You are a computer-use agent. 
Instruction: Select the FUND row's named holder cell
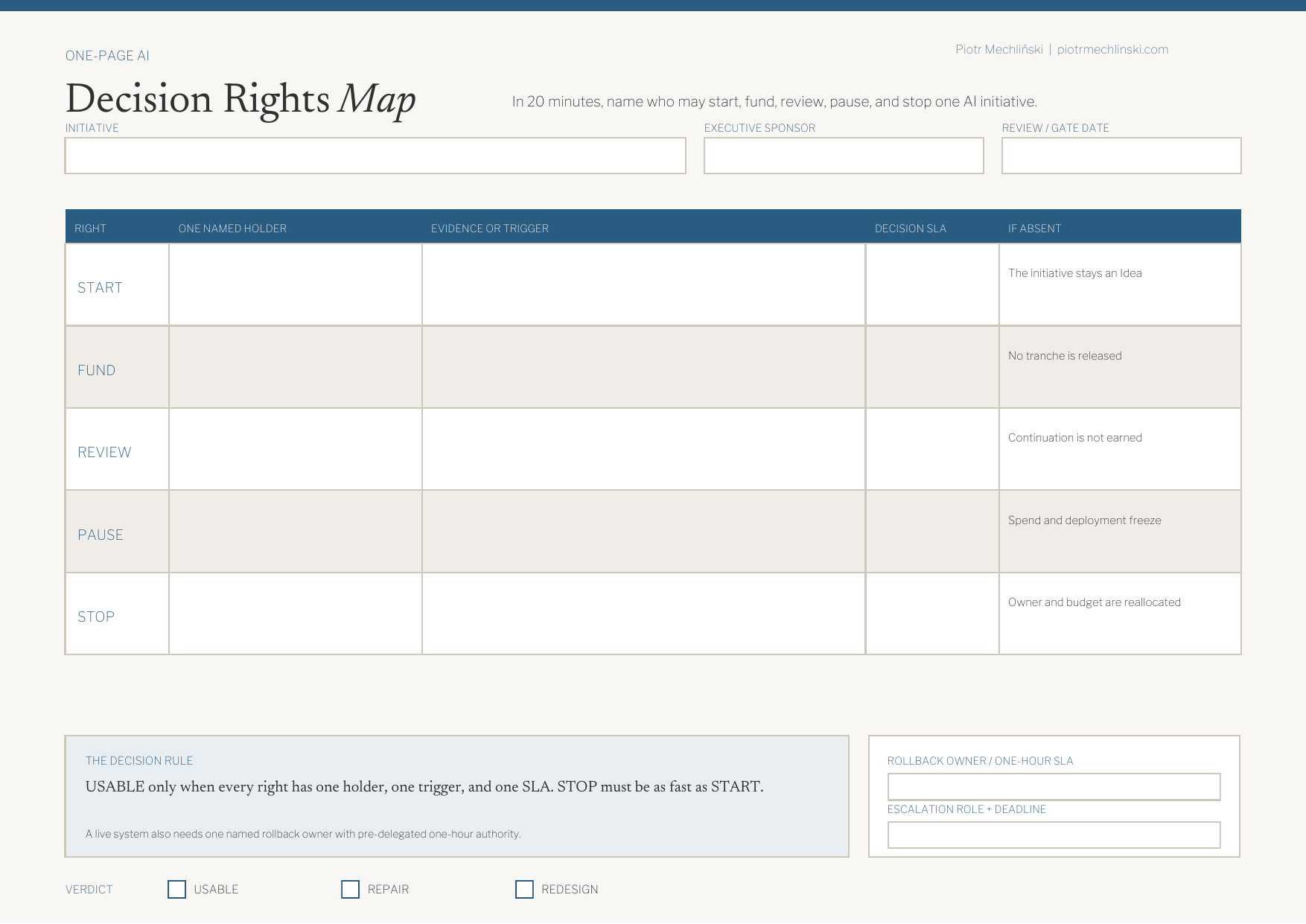[296, 367]
